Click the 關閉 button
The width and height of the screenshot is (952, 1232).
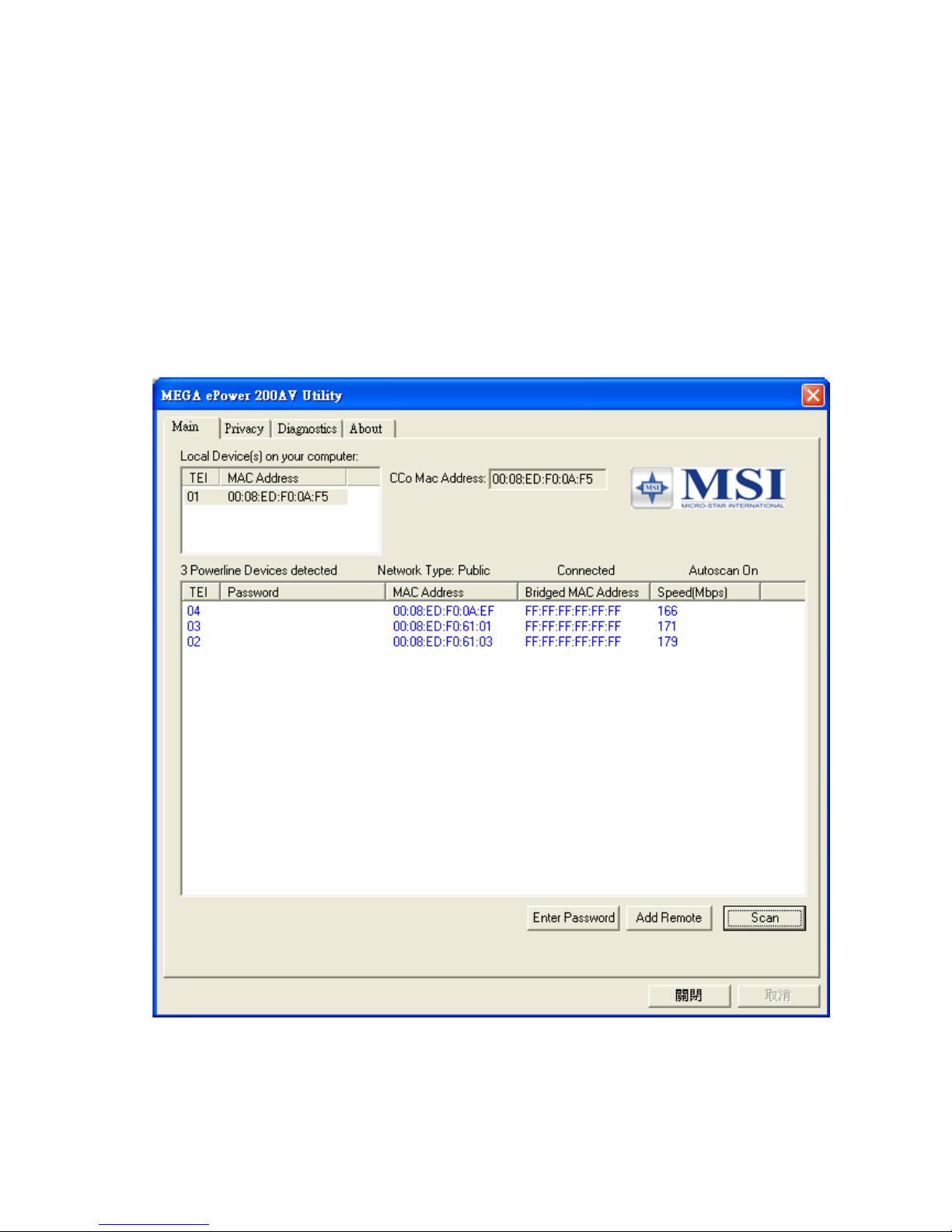pos(689,996)
